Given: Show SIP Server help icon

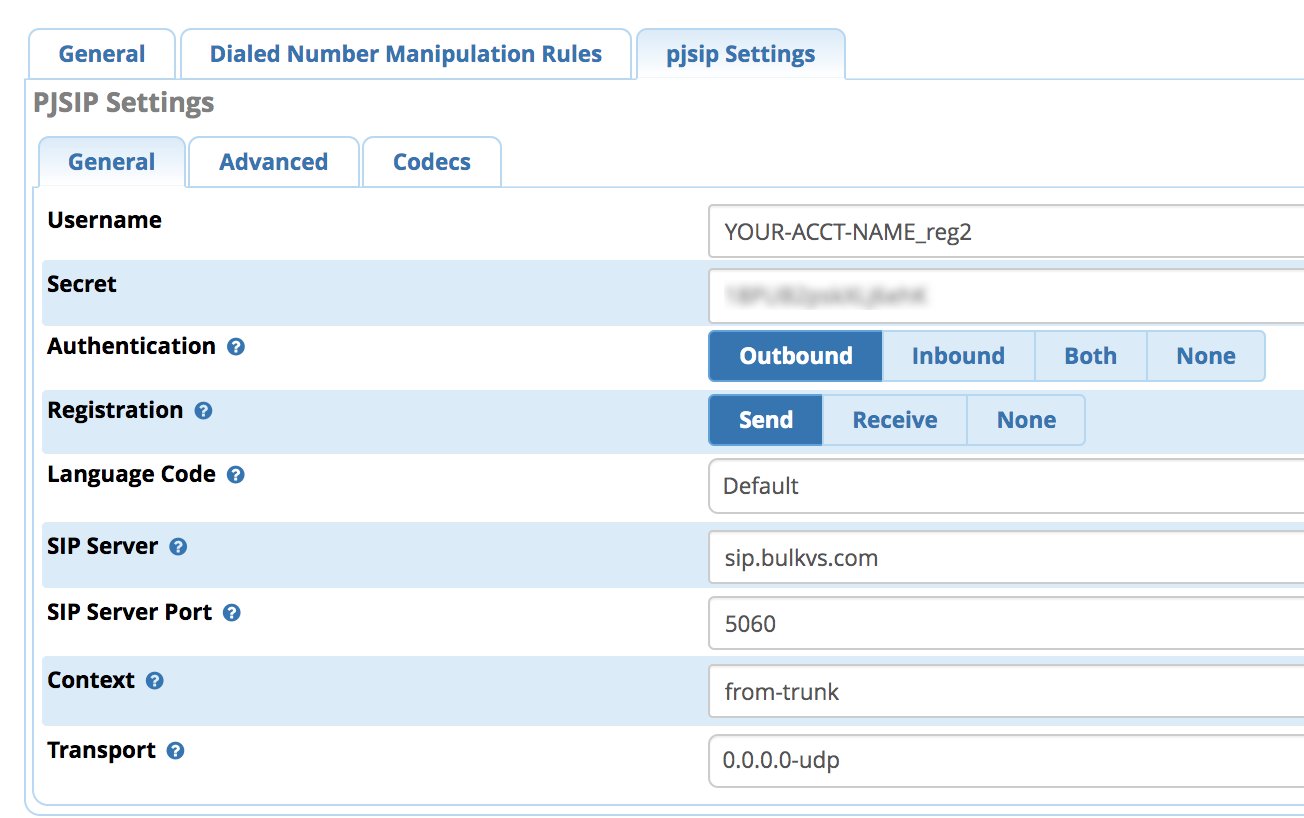Looking at the screenshot, I should point(178,547).
